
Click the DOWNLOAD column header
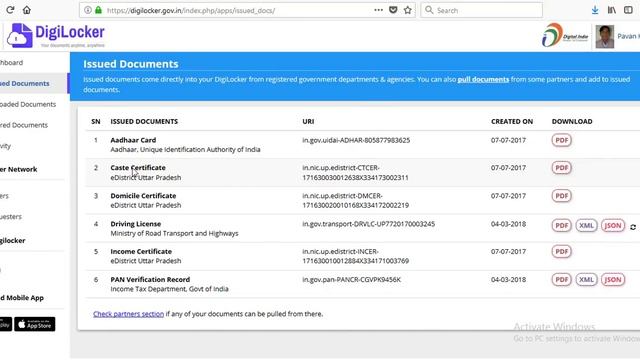572,122
